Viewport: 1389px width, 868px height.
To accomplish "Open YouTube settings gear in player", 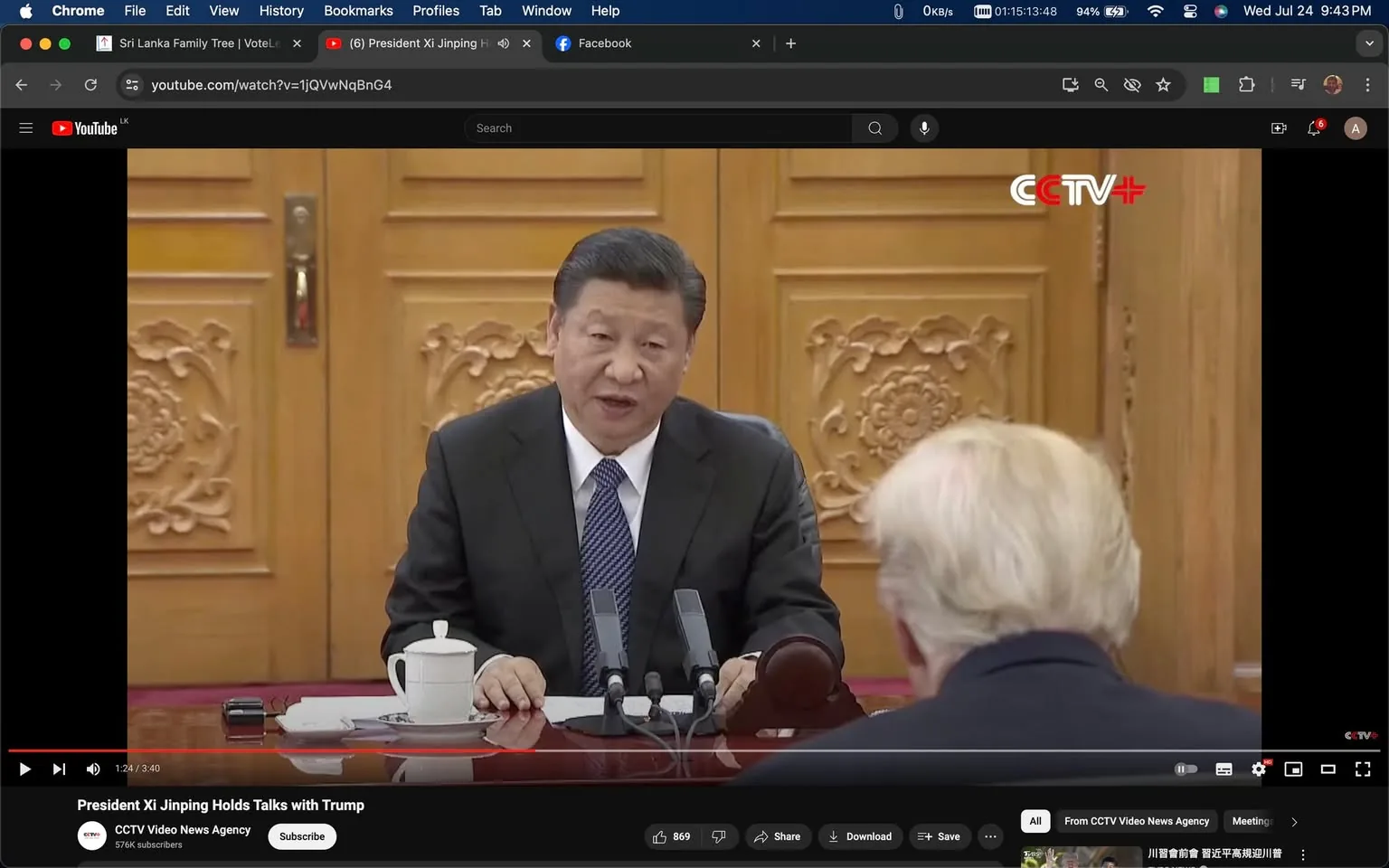I will pos(1258,769).
